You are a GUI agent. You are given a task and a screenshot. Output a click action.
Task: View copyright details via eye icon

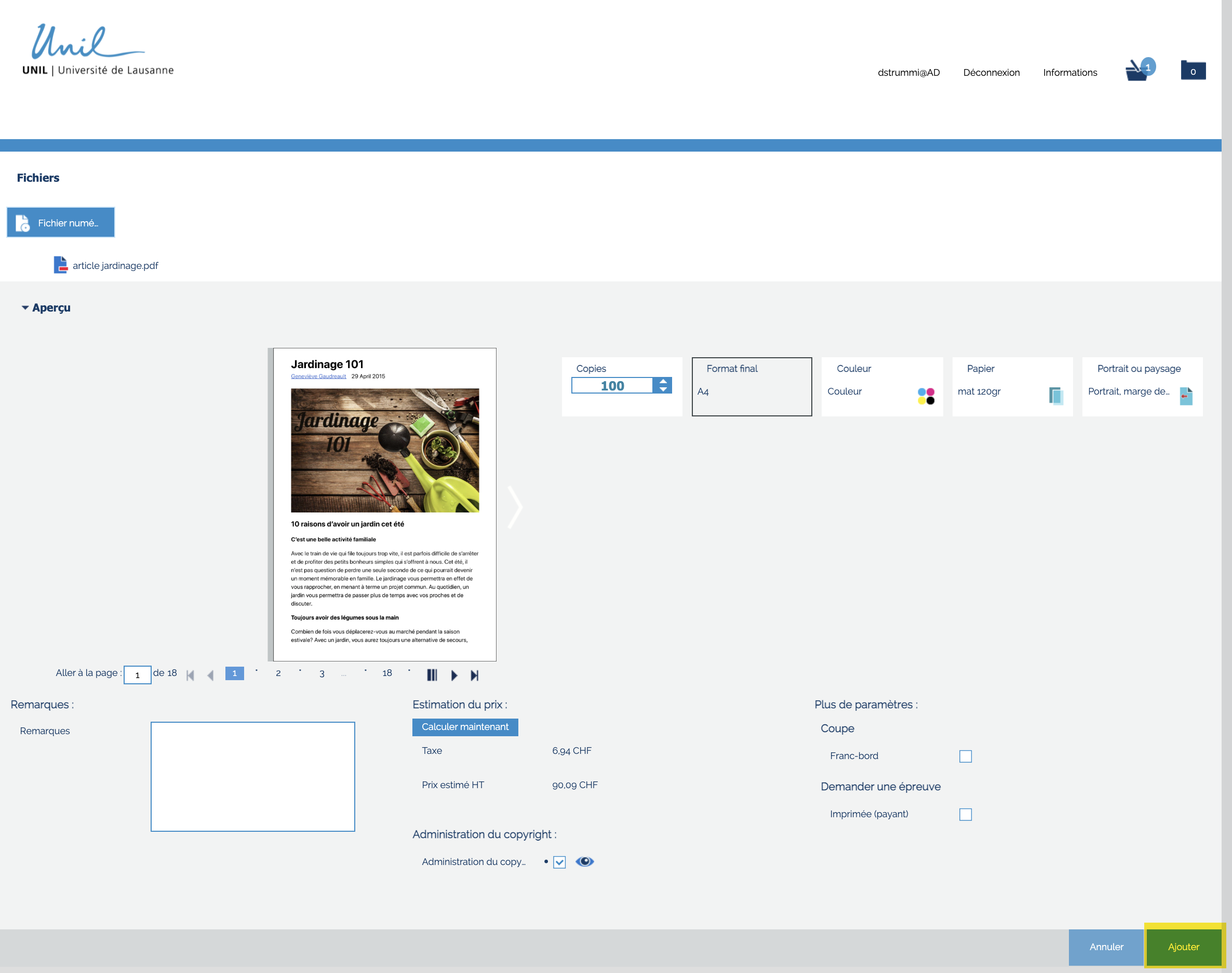click(584, 861)
